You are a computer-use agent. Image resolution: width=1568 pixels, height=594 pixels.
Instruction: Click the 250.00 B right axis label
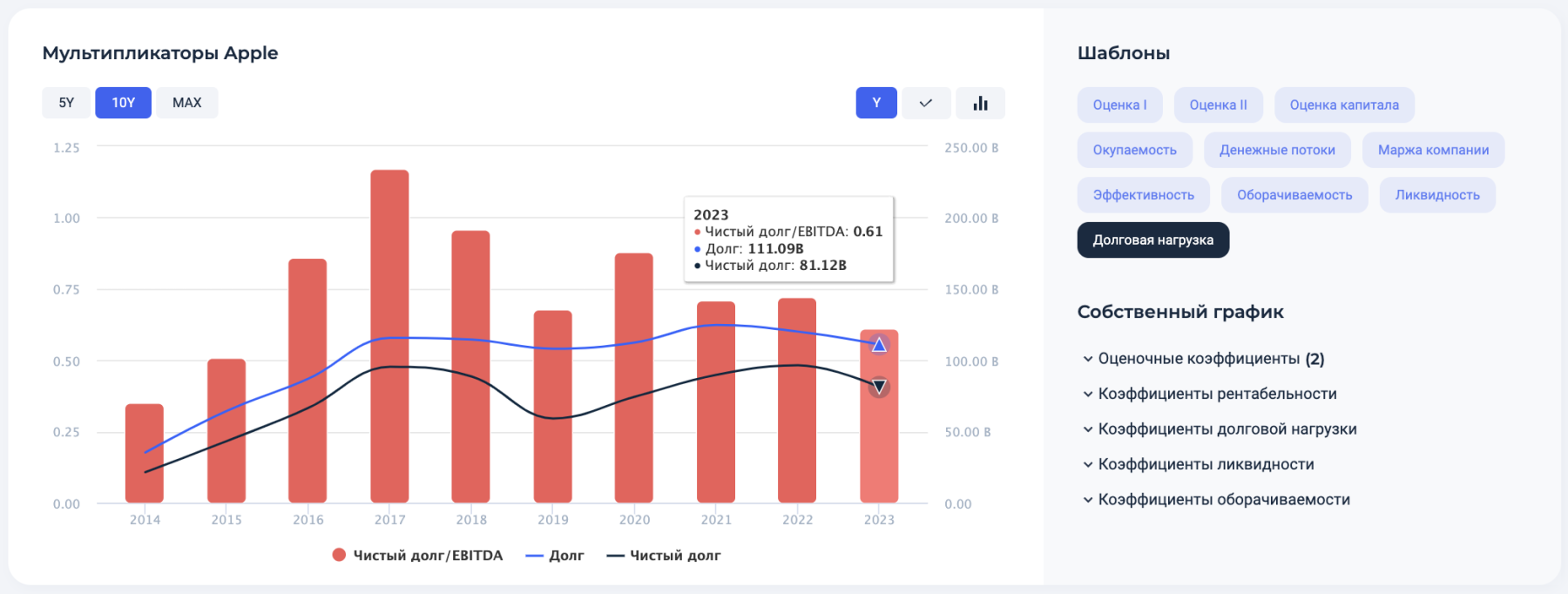tap(971, 148)
